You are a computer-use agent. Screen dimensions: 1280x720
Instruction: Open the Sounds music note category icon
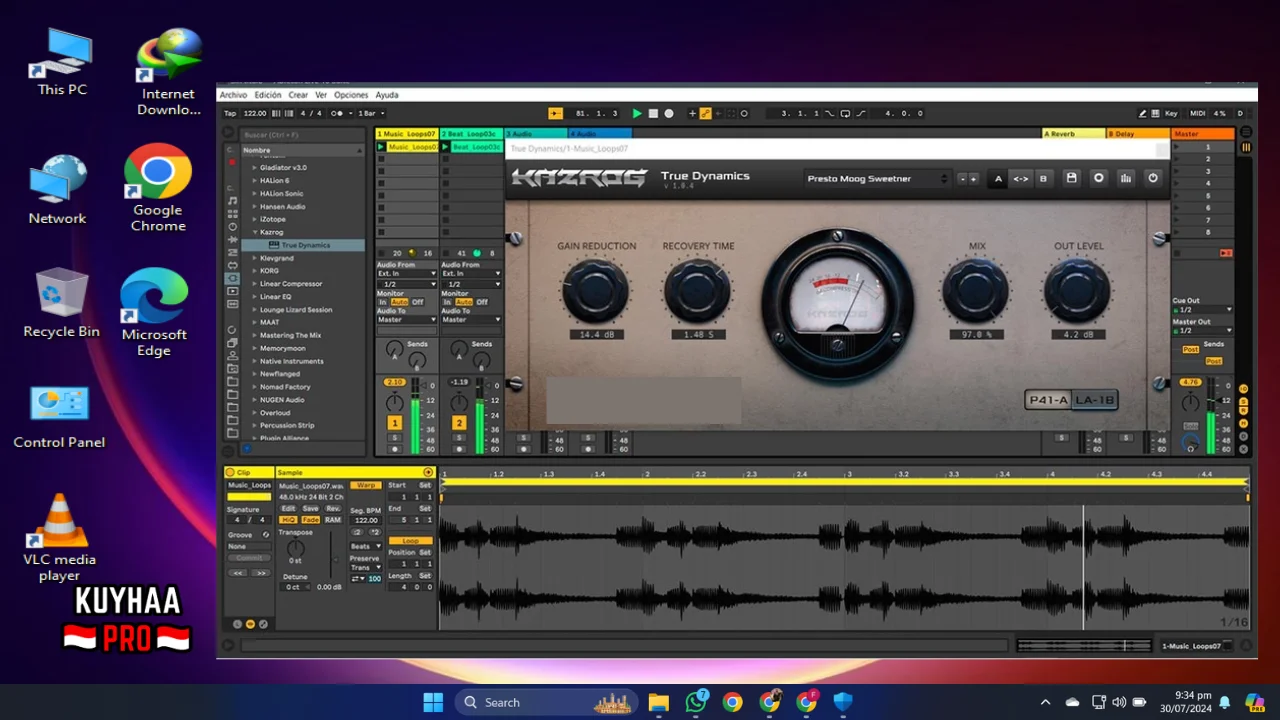[232, 201]
